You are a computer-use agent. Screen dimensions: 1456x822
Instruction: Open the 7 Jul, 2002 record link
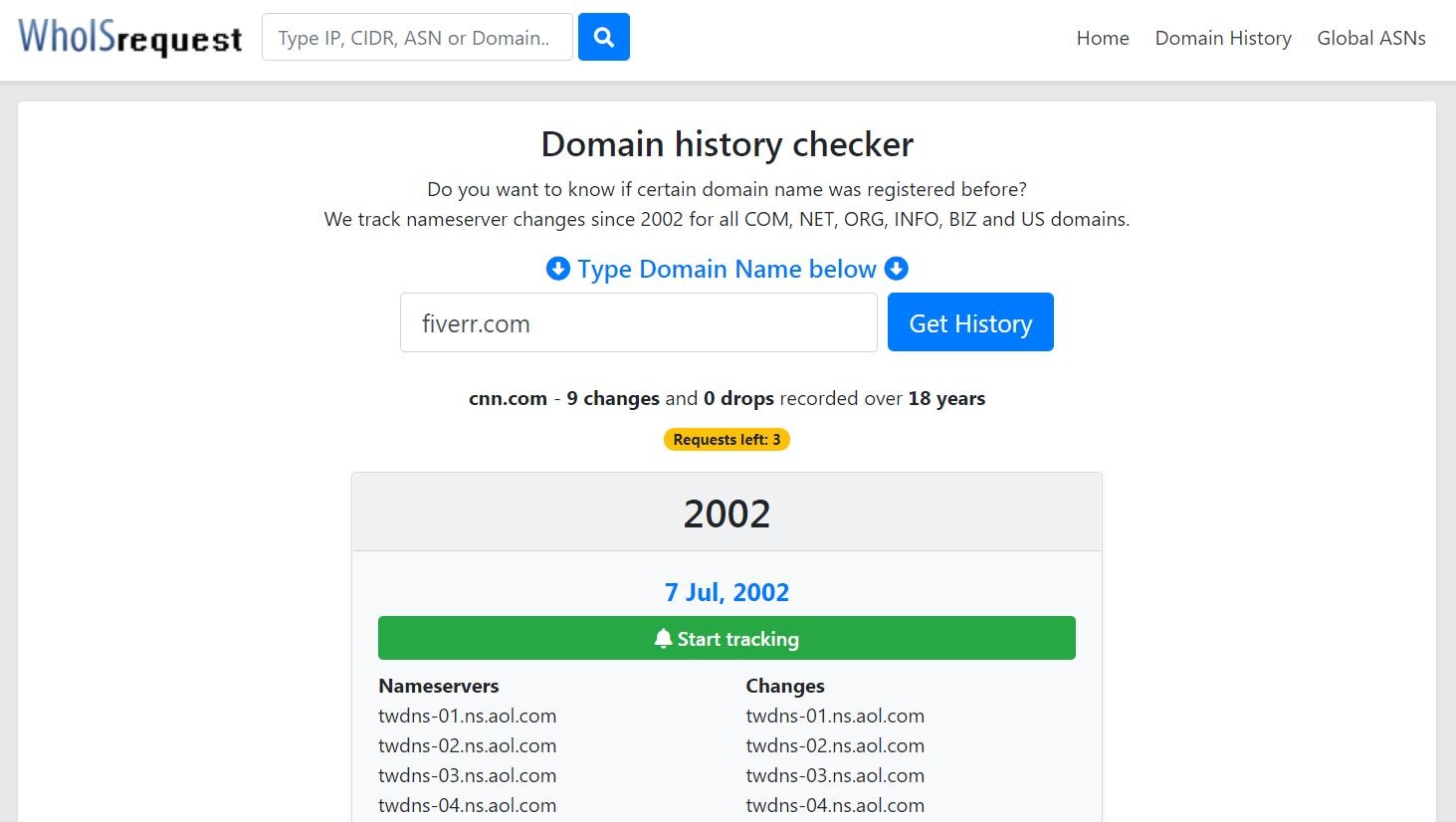click(x=727, y=591)
